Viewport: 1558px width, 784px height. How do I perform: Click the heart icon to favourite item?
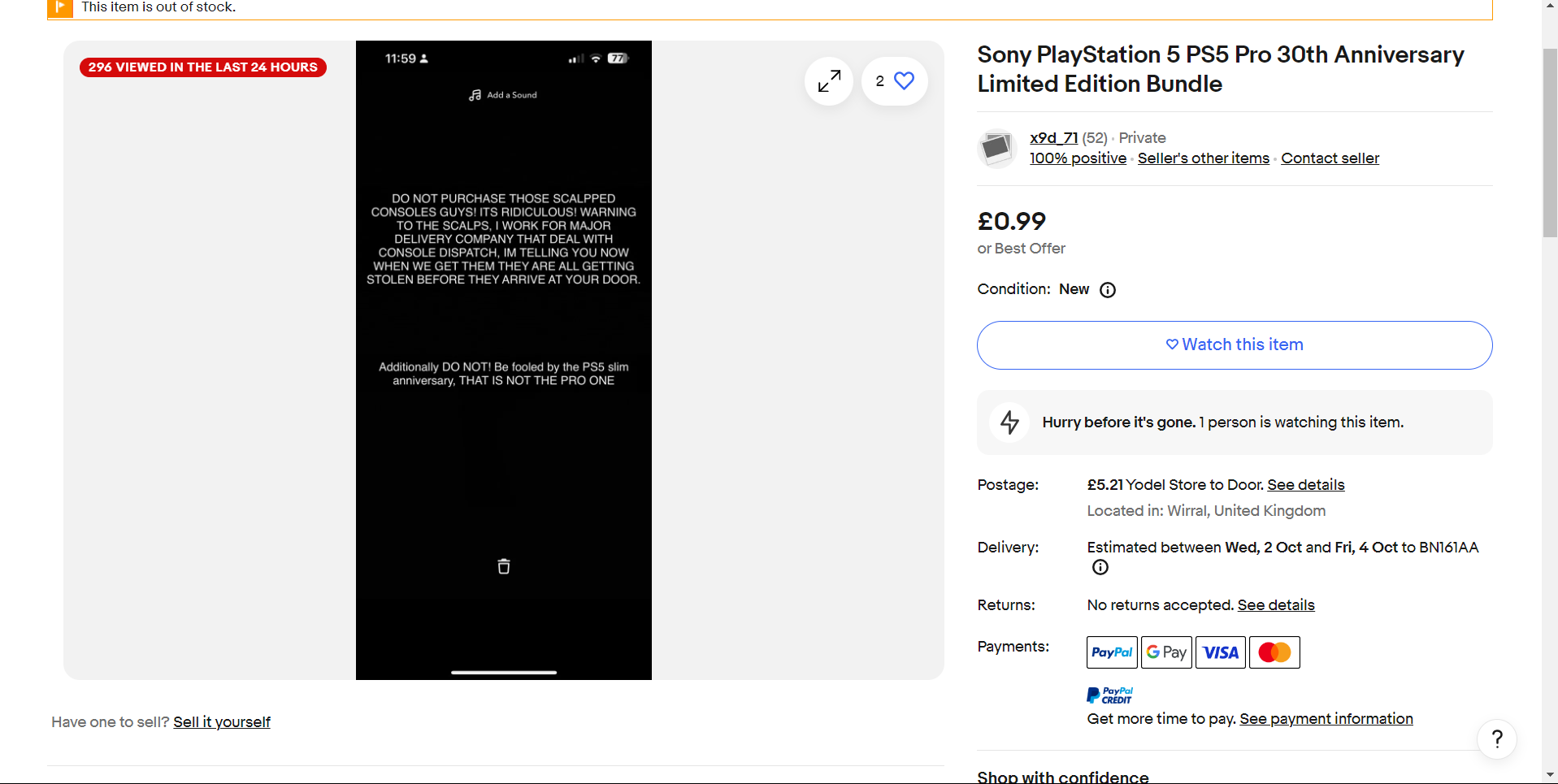click(904, 80)
